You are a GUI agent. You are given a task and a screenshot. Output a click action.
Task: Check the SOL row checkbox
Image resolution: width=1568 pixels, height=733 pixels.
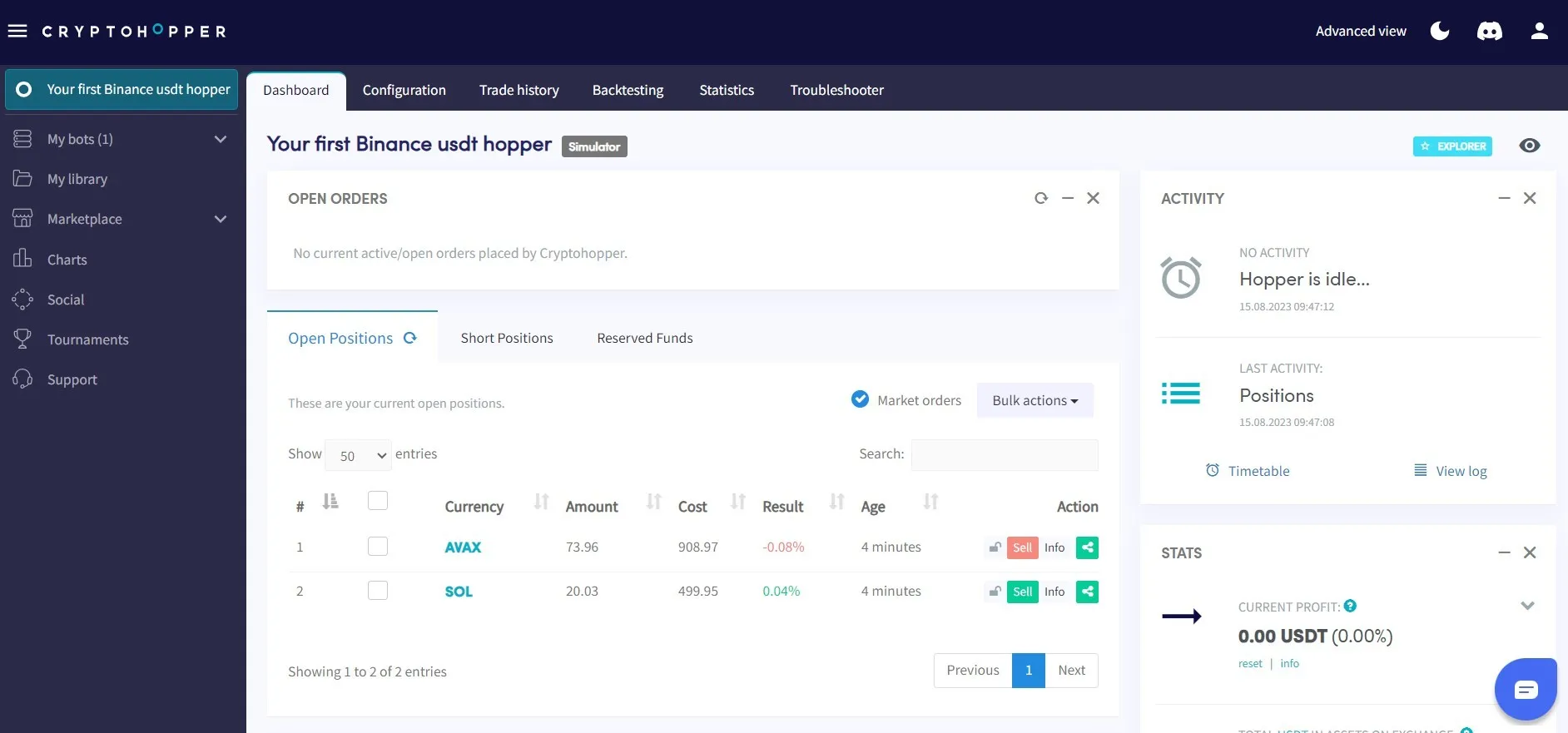(x=378, y=590)
